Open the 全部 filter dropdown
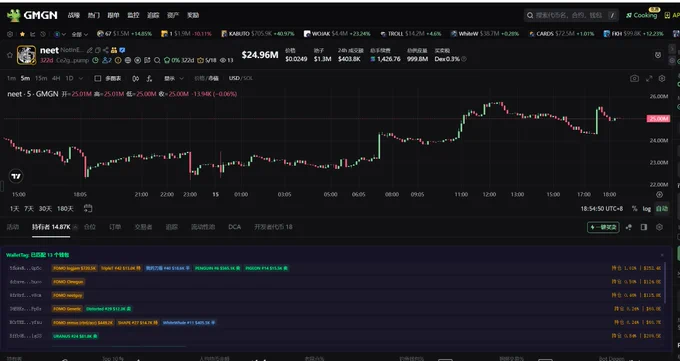 tap(79, 34)
